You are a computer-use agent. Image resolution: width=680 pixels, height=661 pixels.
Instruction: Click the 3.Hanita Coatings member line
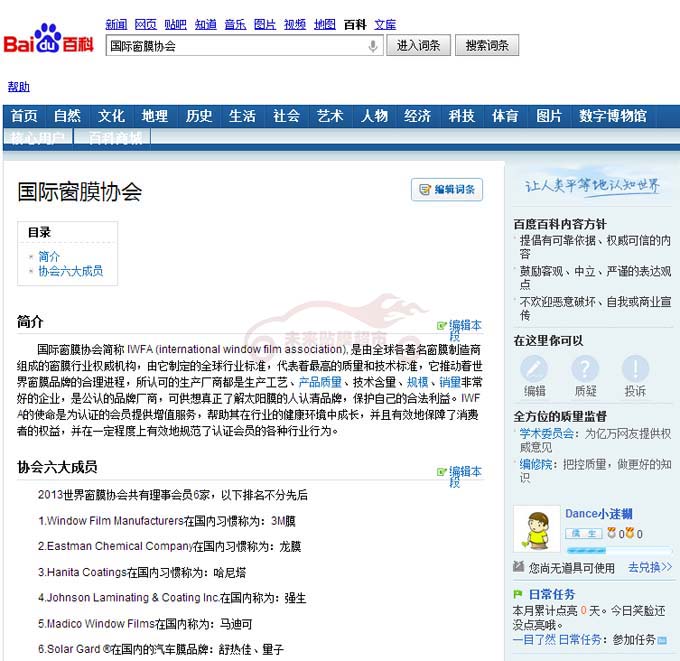click(x=142, y=573)
